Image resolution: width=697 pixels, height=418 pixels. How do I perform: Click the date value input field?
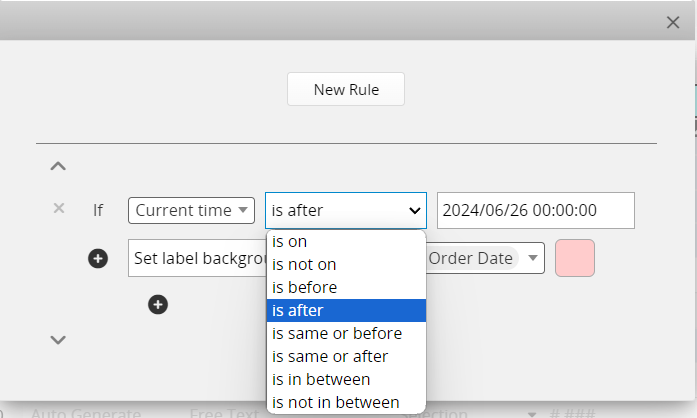click(535, 210)
